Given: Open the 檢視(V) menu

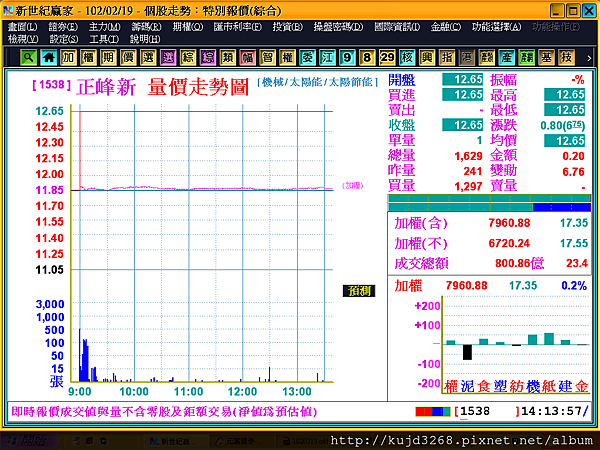Looking at the screenshot, I should (23, 39).
